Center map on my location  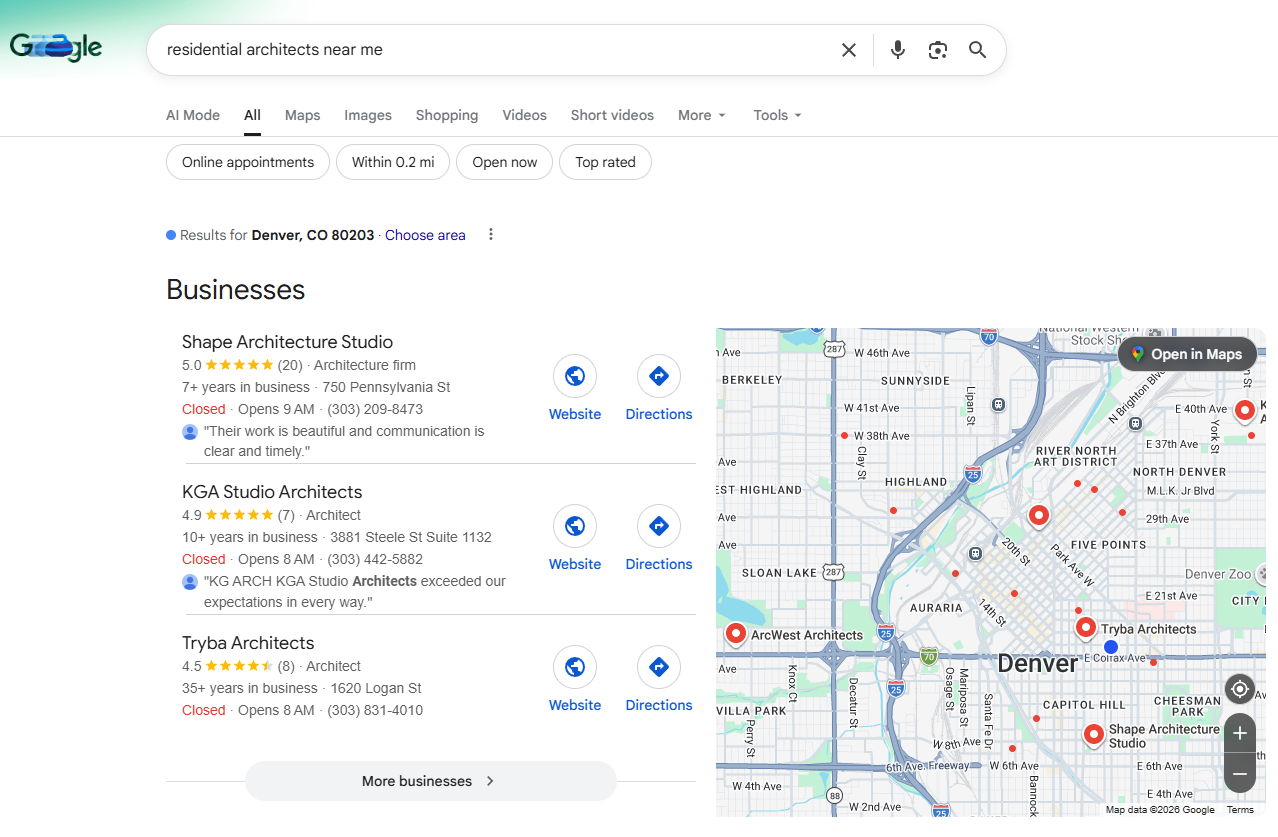[1239, 689]
